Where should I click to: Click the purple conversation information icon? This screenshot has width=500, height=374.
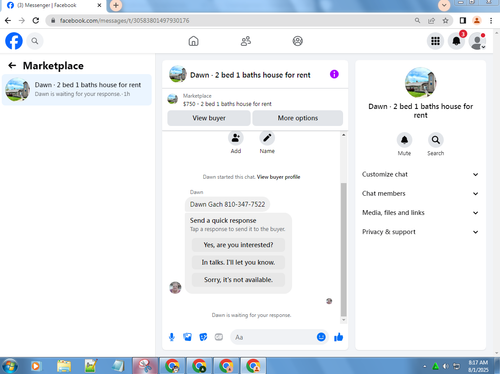click(334, 74)
